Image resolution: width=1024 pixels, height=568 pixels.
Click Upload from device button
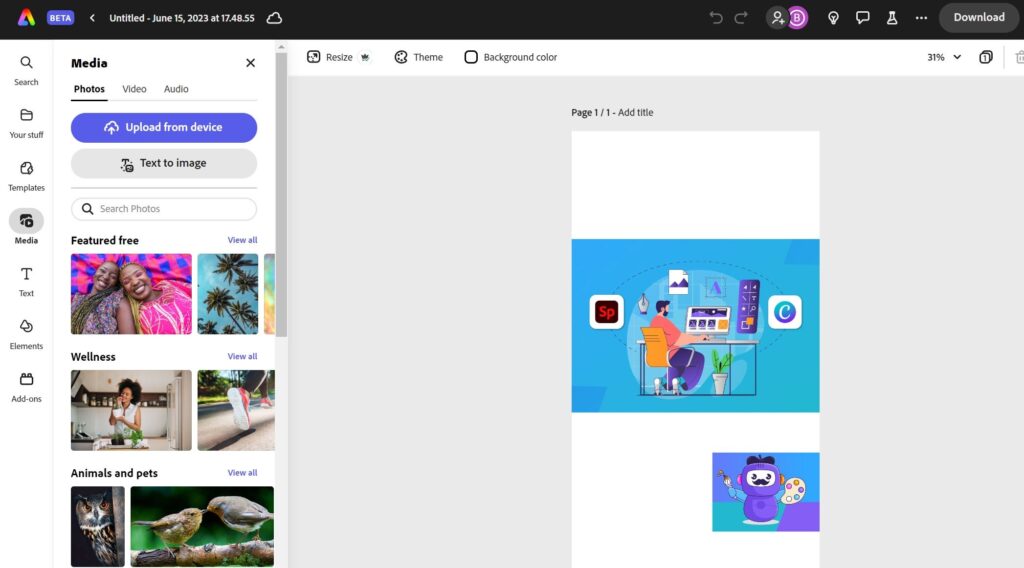[164, 127]
